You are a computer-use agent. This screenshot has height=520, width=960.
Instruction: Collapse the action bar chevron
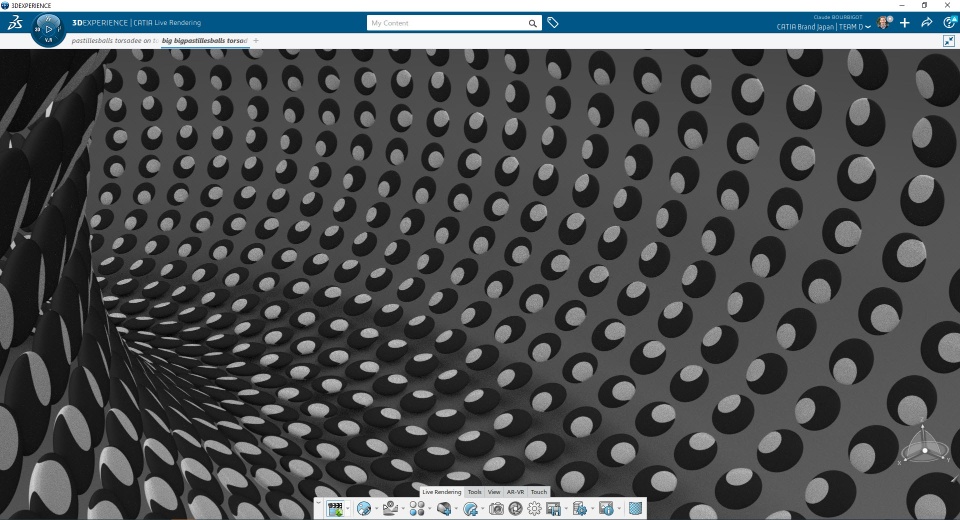(318, 503)
